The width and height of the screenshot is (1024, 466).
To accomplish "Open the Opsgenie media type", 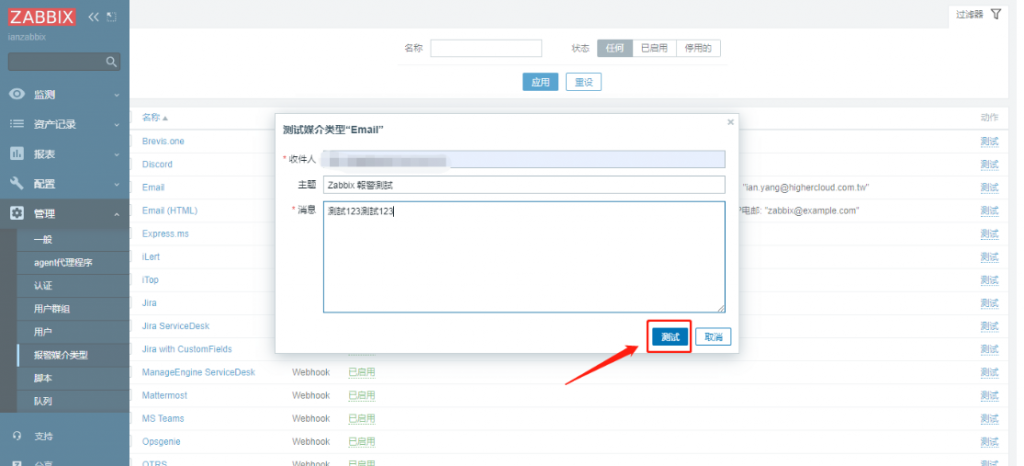I will click(x=161, y=442).
